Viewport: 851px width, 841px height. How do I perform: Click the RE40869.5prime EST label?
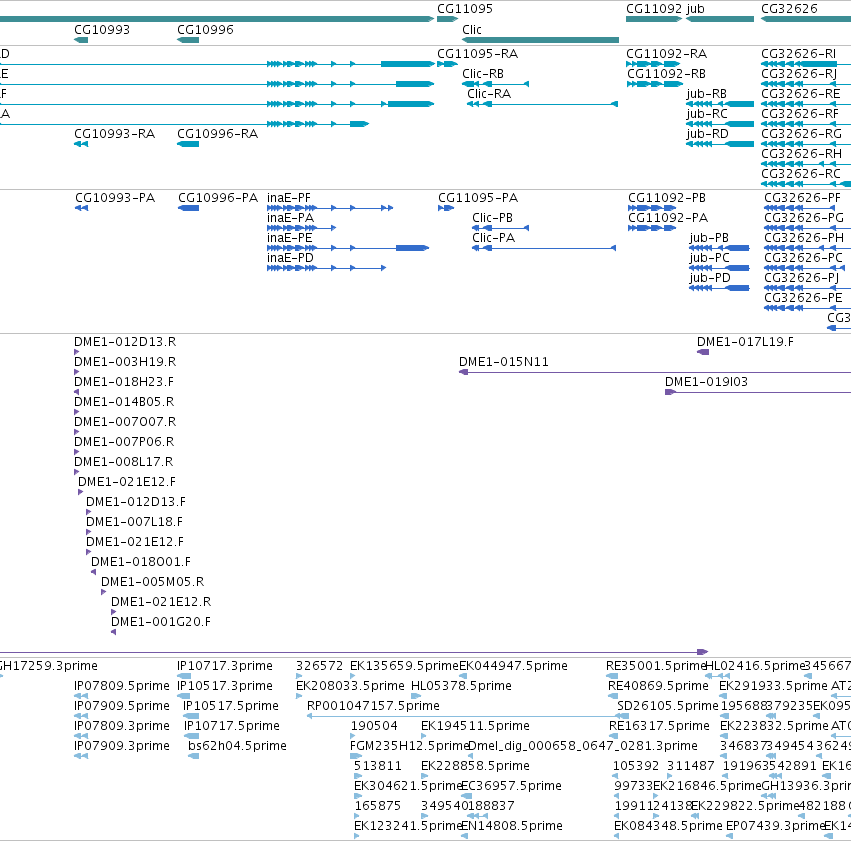pyautogui.click(x=658, y=686)
